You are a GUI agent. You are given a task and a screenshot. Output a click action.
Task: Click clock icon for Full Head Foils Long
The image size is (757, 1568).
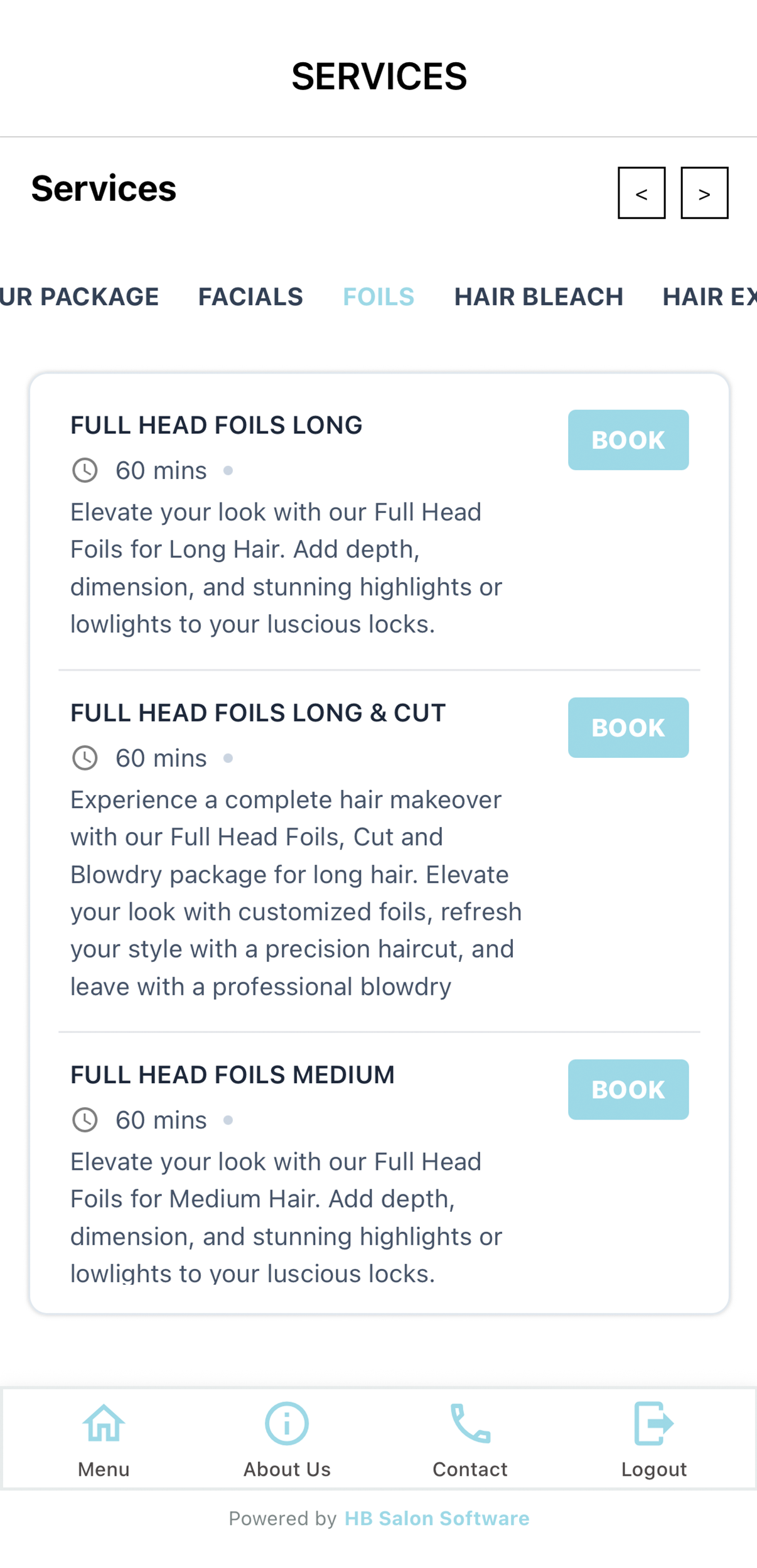tap(85, 470)
